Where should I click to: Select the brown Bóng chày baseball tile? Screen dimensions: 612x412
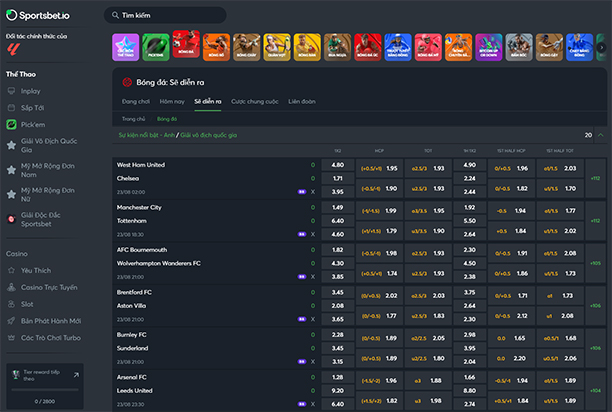coord(247,47)
